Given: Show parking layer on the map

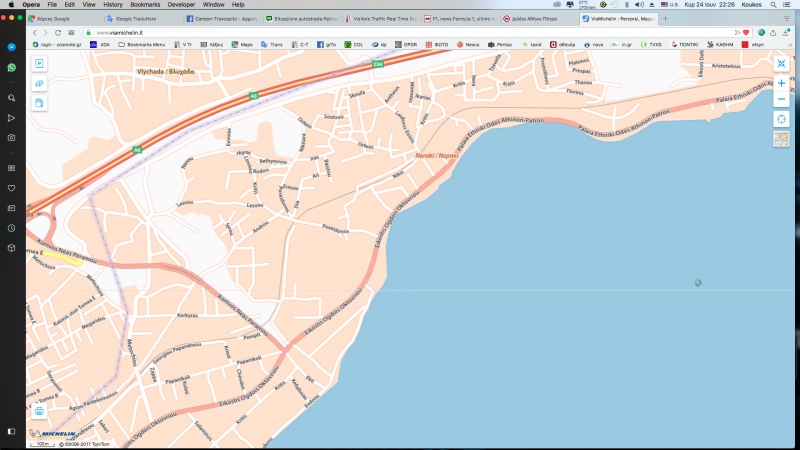Looking at the screenshot, I should 39,64.
